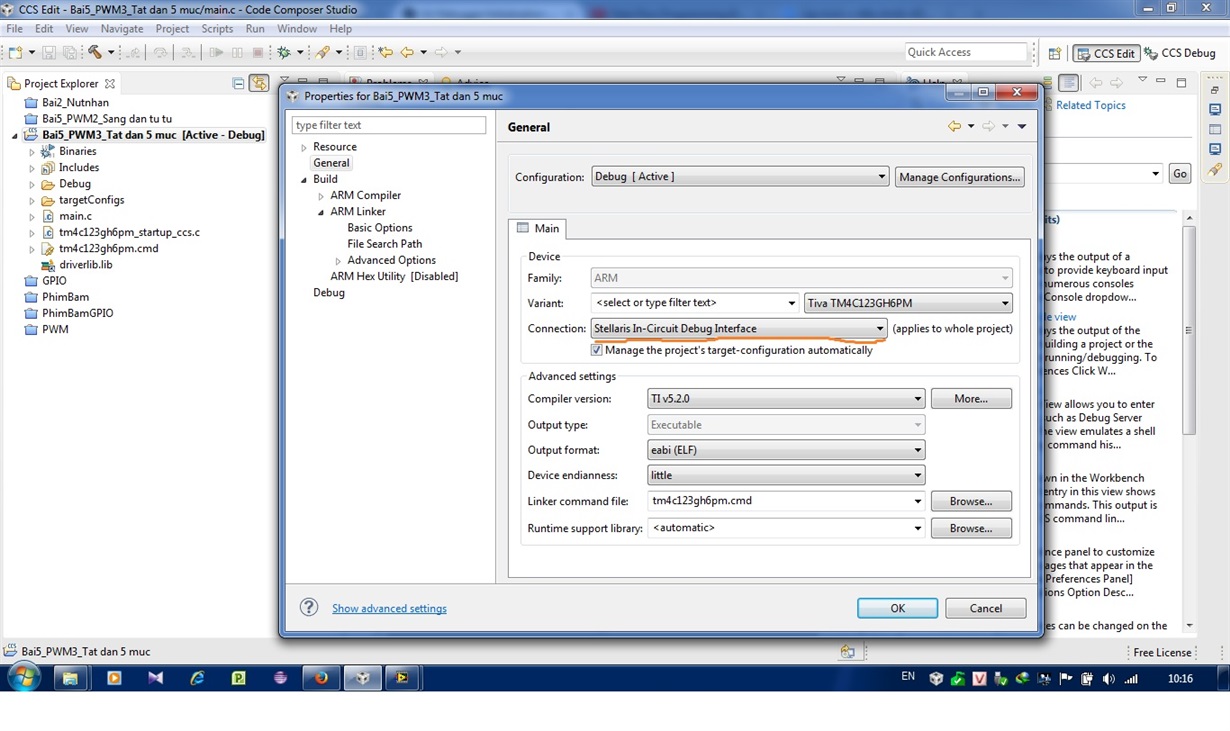The width and height of the screenshot is (1230, 731).
Task: Open Linker command file dropdown
Action: [x=917, y=501]
